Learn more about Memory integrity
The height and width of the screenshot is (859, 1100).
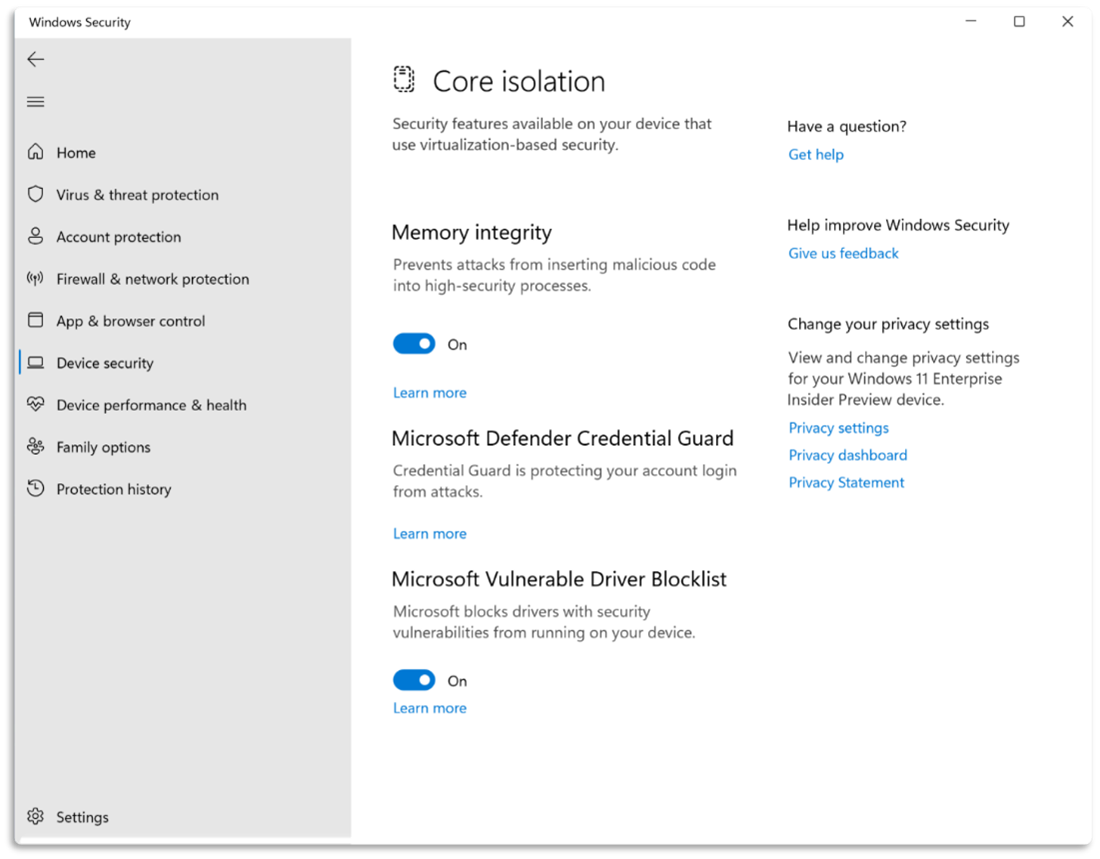pos(429,392)
